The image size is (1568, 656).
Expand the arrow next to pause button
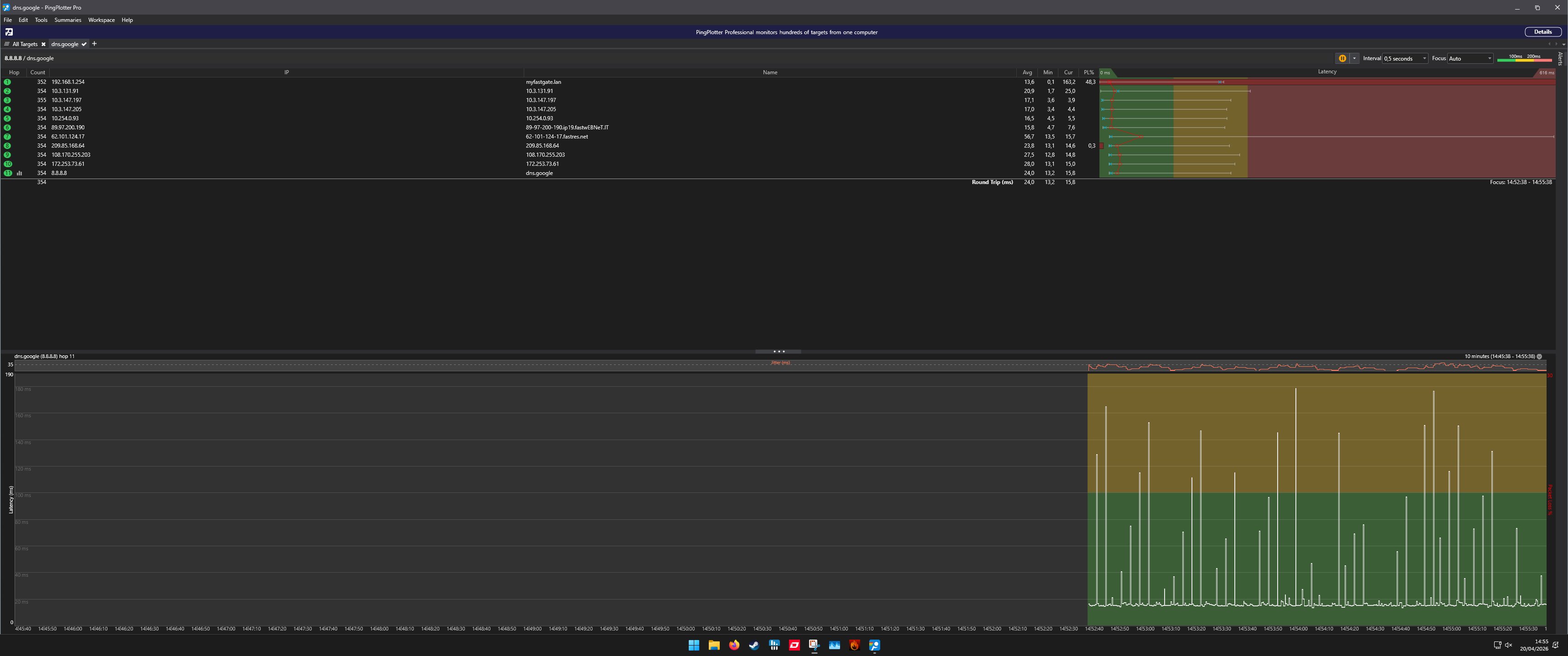click(x=1354, y=58)
